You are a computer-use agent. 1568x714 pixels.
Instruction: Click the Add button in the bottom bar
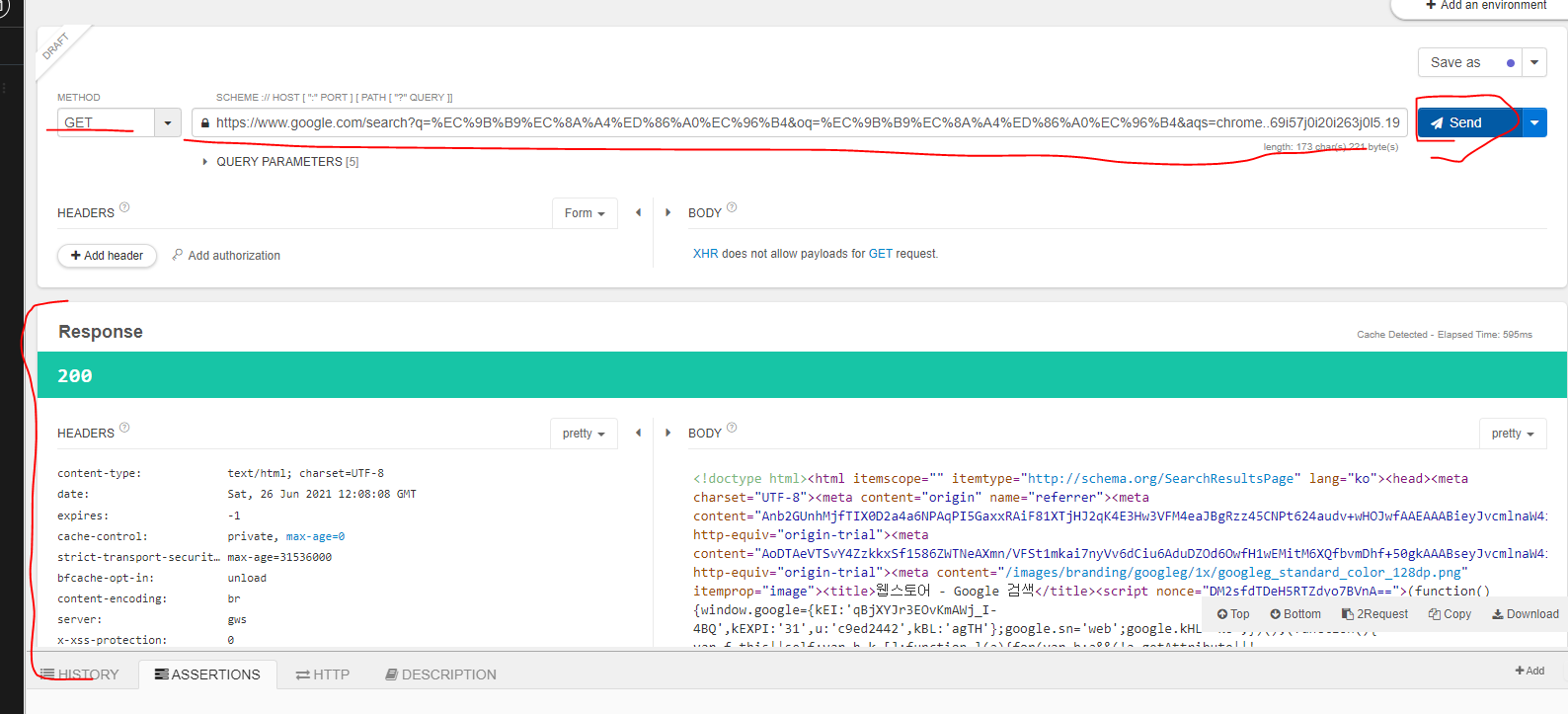(x=1530, y=671)
